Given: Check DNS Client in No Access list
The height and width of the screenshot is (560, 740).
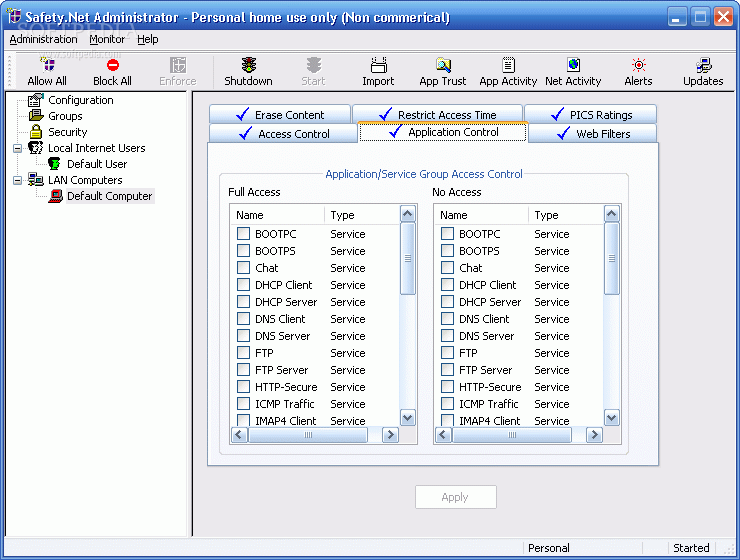Looking at the screenshot, I should [447, 318].
